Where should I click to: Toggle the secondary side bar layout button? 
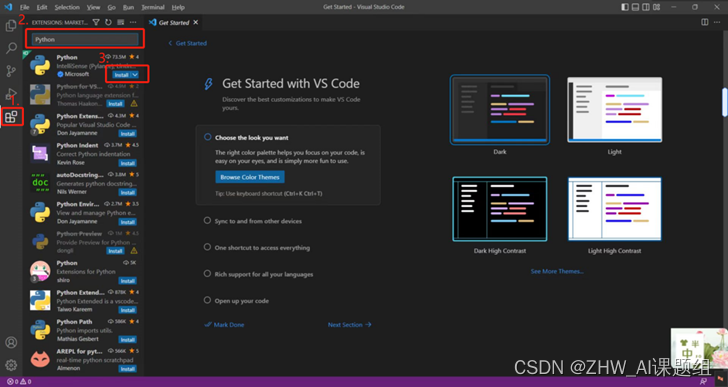click(x=646, y=7)
